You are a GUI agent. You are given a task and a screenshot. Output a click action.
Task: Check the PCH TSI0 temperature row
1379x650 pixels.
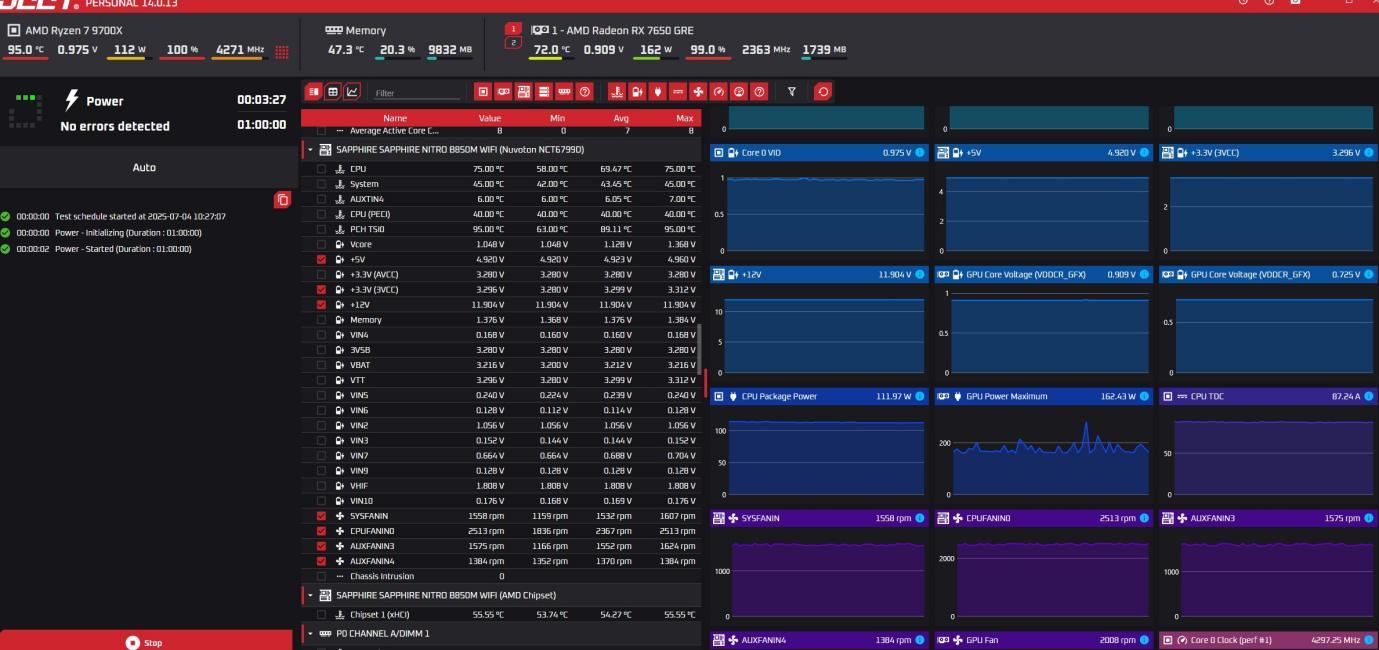pos(321,228)
